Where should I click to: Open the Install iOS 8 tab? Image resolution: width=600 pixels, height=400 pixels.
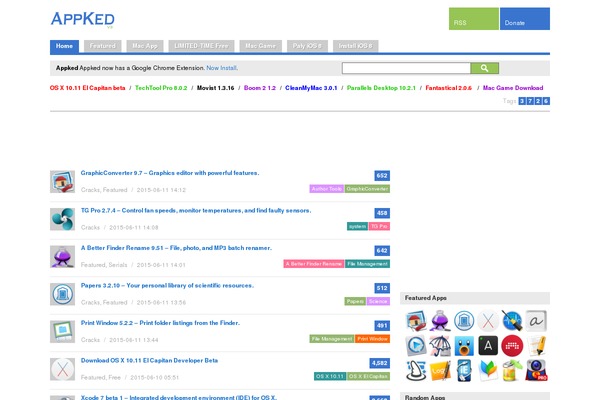(x=355, y=46)
